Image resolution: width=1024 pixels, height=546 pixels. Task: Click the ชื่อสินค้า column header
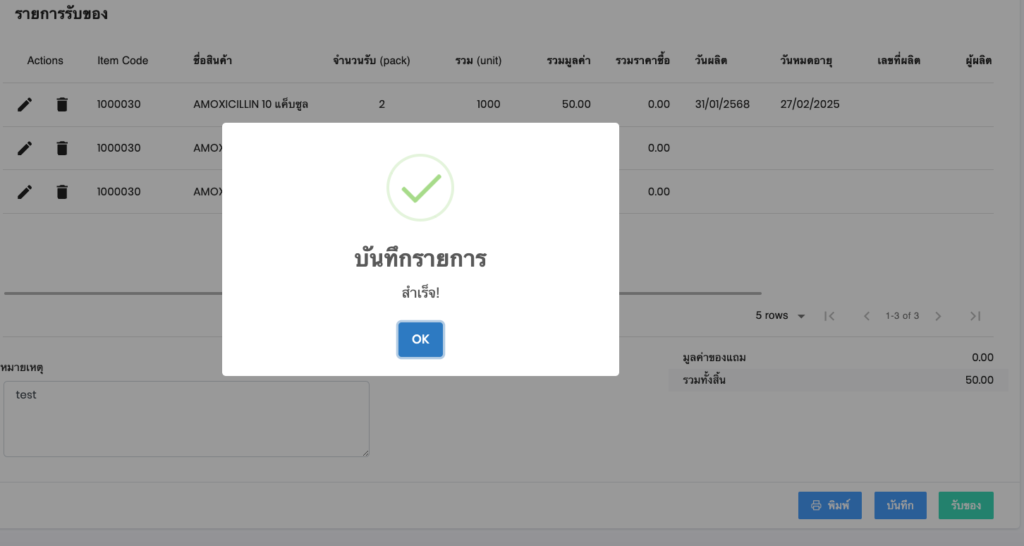[x=213, y=61]
